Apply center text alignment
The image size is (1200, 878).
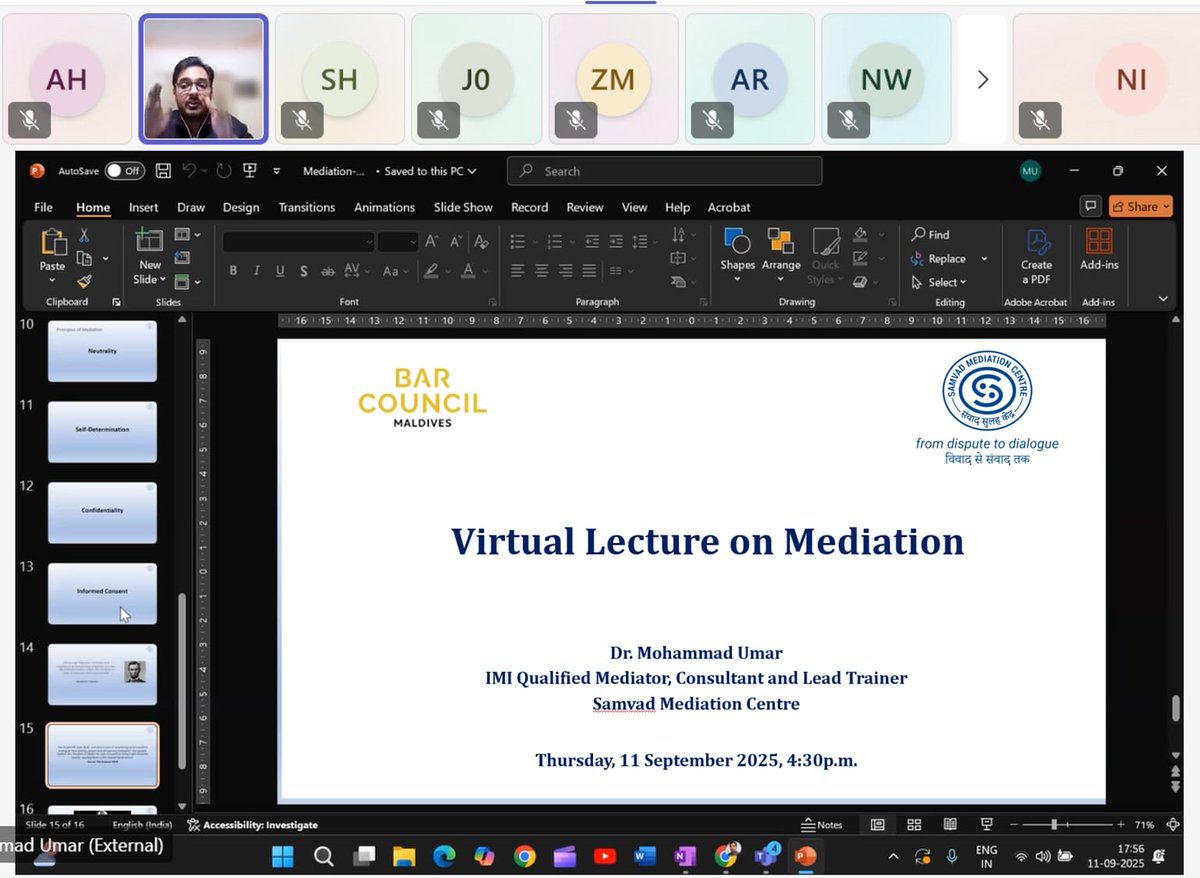[x=542, y=270]
